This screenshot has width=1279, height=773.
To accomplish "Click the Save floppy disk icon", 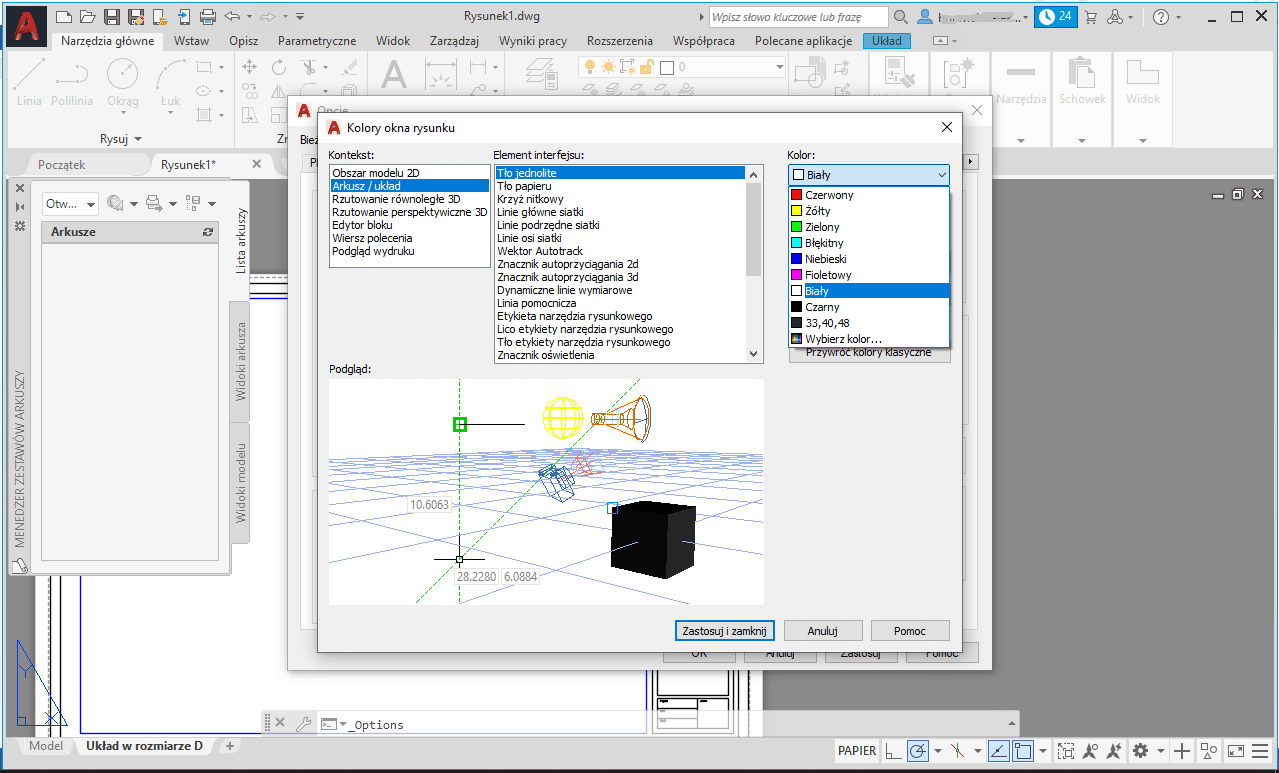I will (x=111, y=16).
